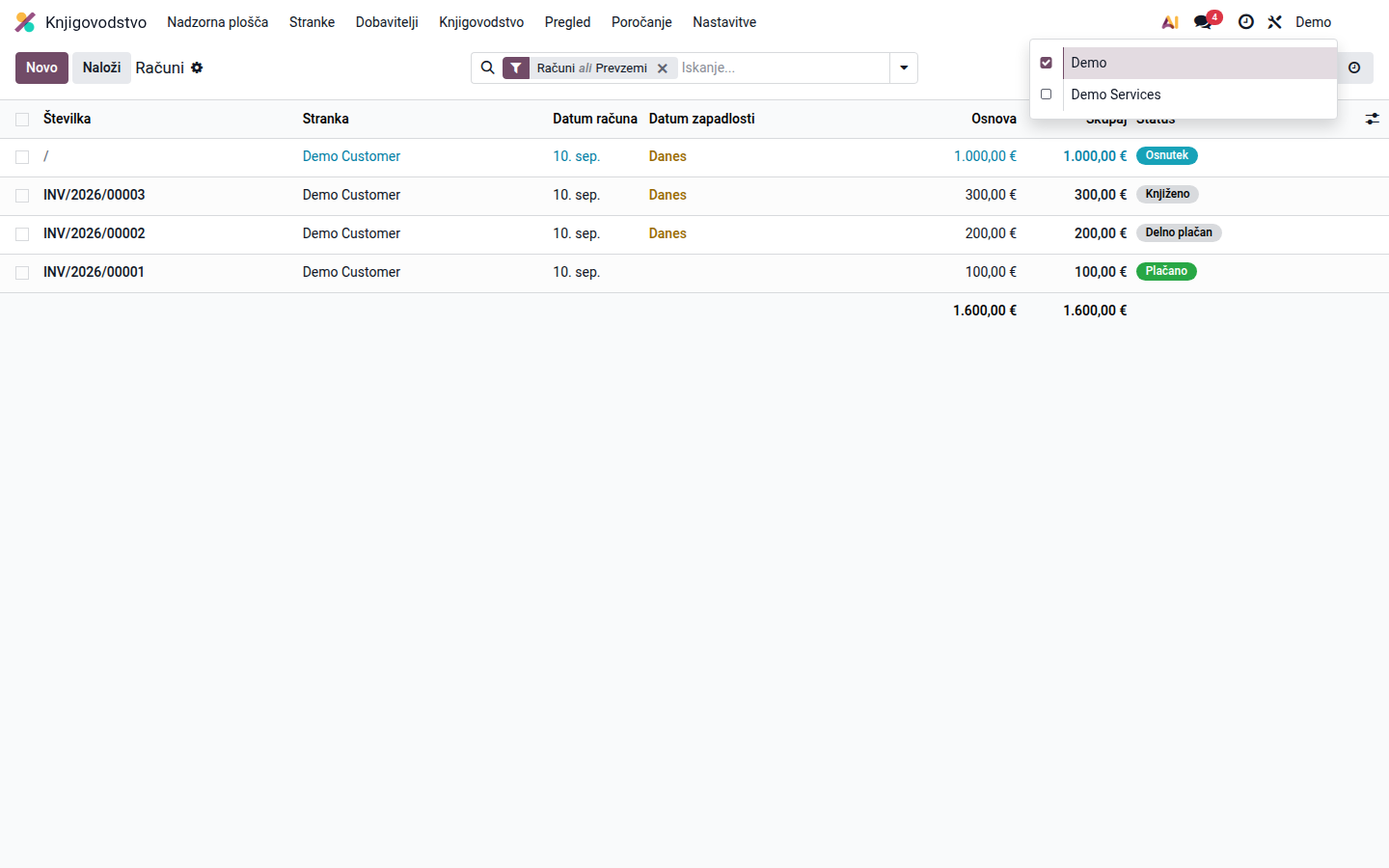1389x868 pixels.
Task: Click the Naloži button
Action: click(x=101, y=68)
